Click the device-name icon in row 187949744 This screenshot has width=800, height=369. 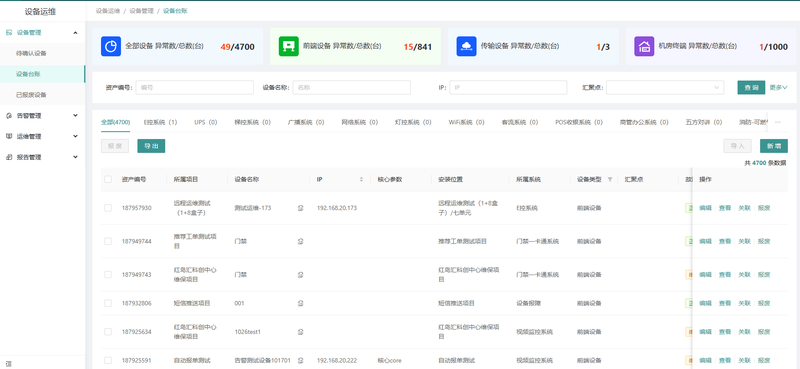[301, 241]
